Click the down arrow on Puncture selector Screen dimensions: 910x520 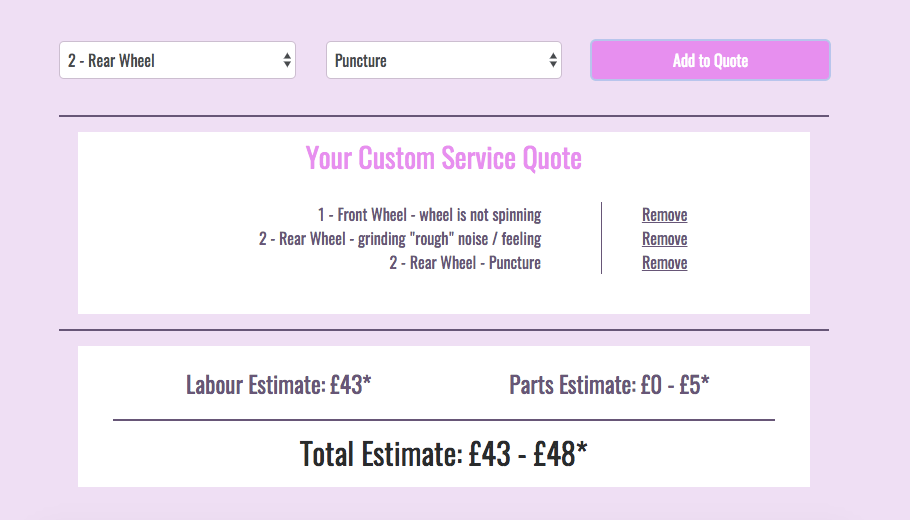tap(552, 64)
